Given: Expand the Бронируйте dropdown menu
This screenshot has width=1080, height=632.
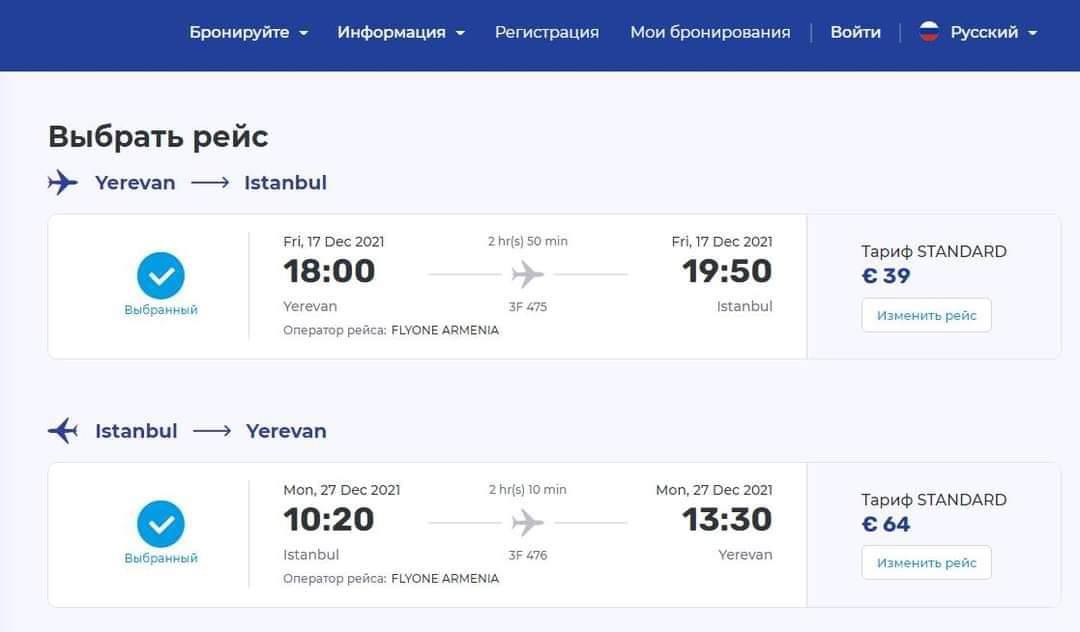Looking at the screenshot, I should click(249, 32).
